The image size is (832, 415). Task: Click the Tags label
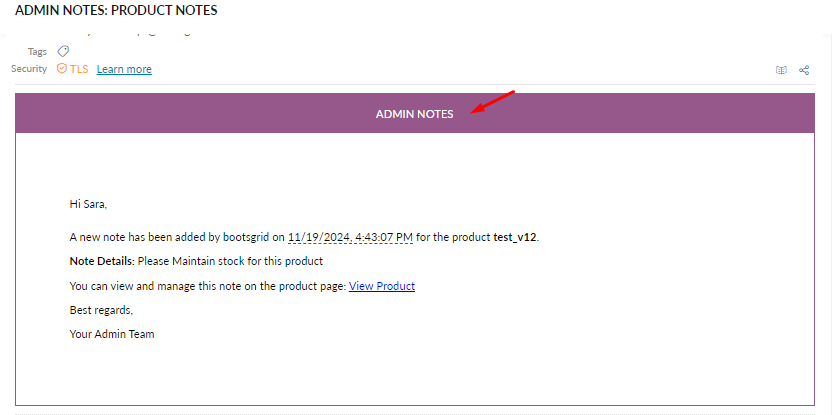click(37, 52)
